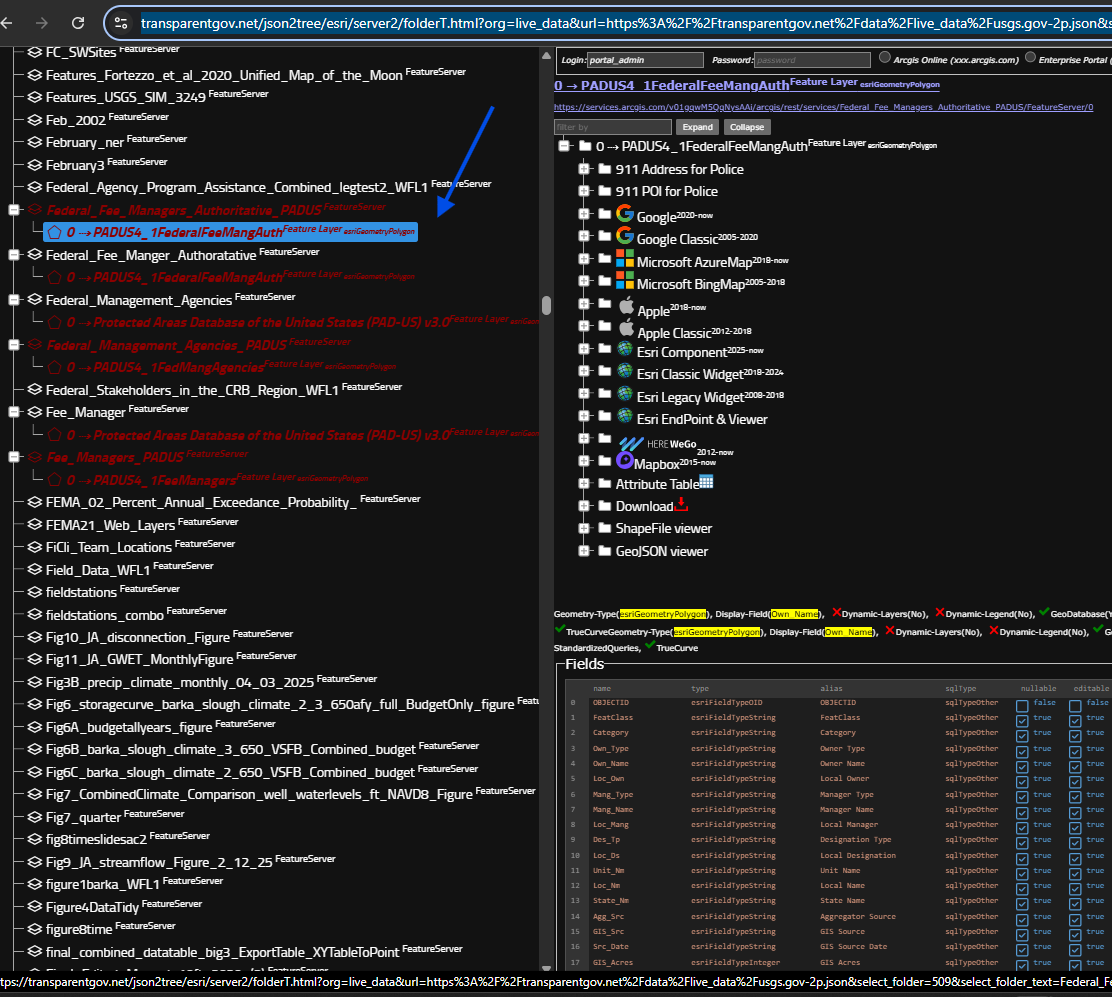Collapse the Federal_Fee_Managers_Authoritative_PADUS service node
Viewport: 1112px width, 997px height.
(14, 210)
